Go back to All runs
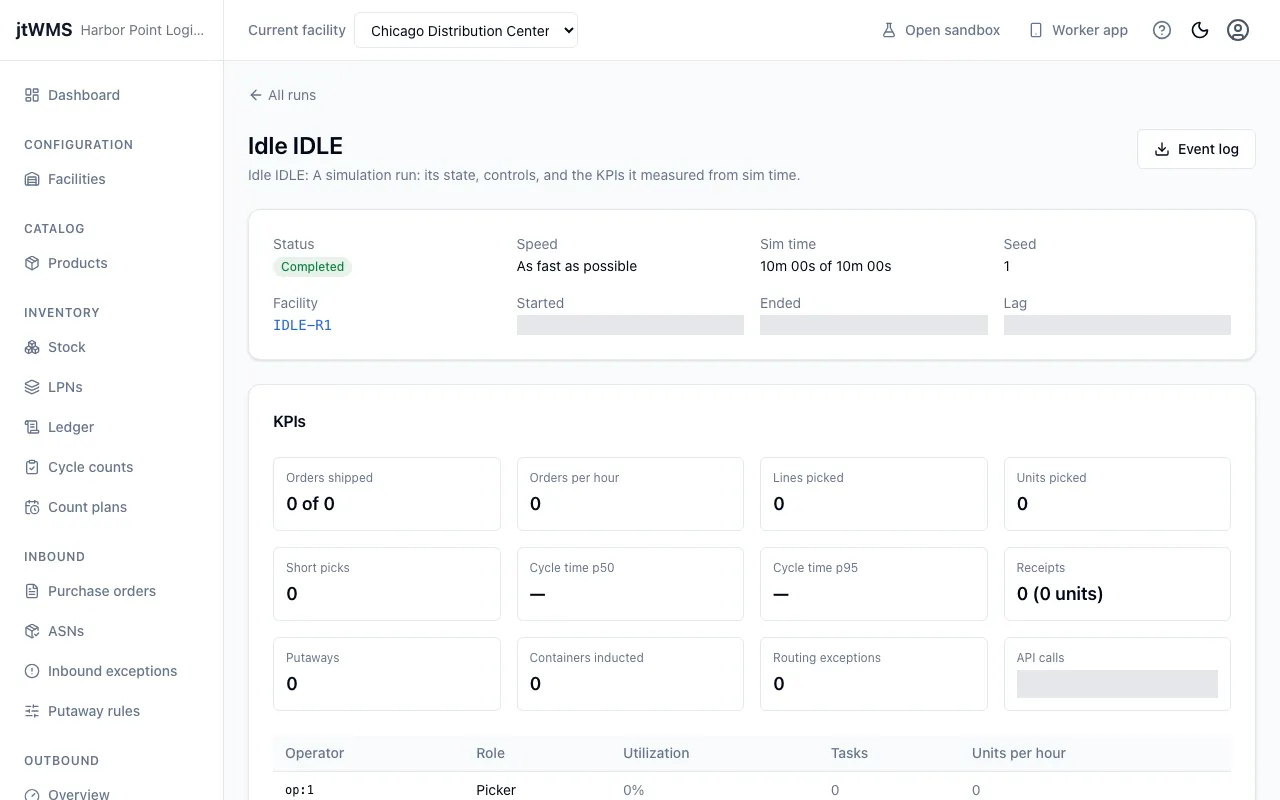This screenshot has width=1280, height=800. (282, 95)
